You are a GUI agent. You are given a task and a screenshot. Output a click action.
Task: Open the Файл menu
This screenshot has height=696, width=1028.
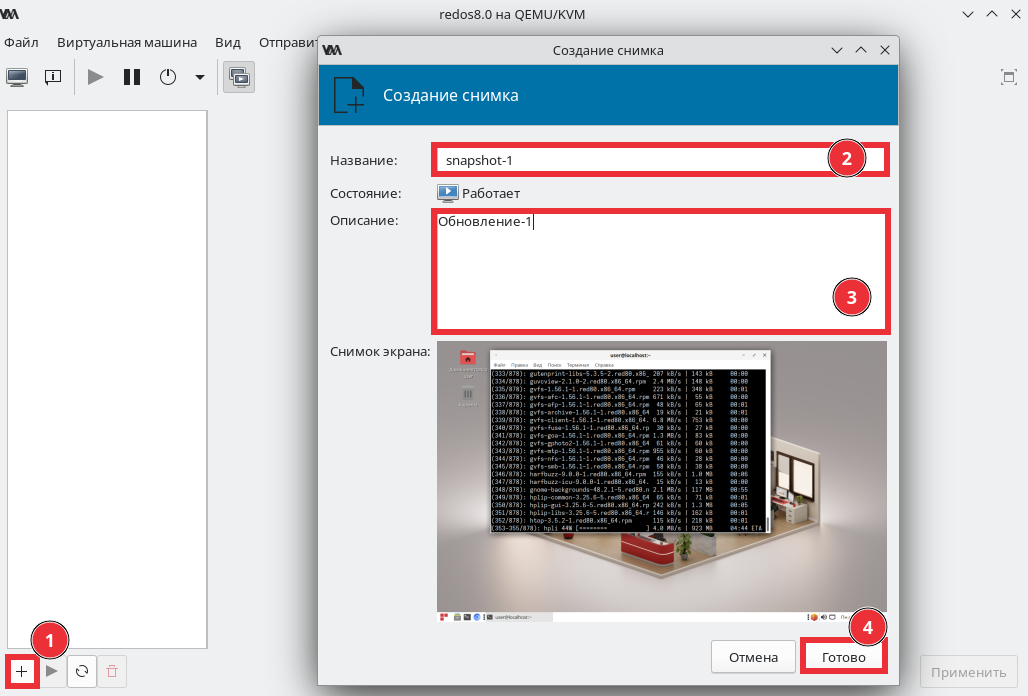pos(21,43)
